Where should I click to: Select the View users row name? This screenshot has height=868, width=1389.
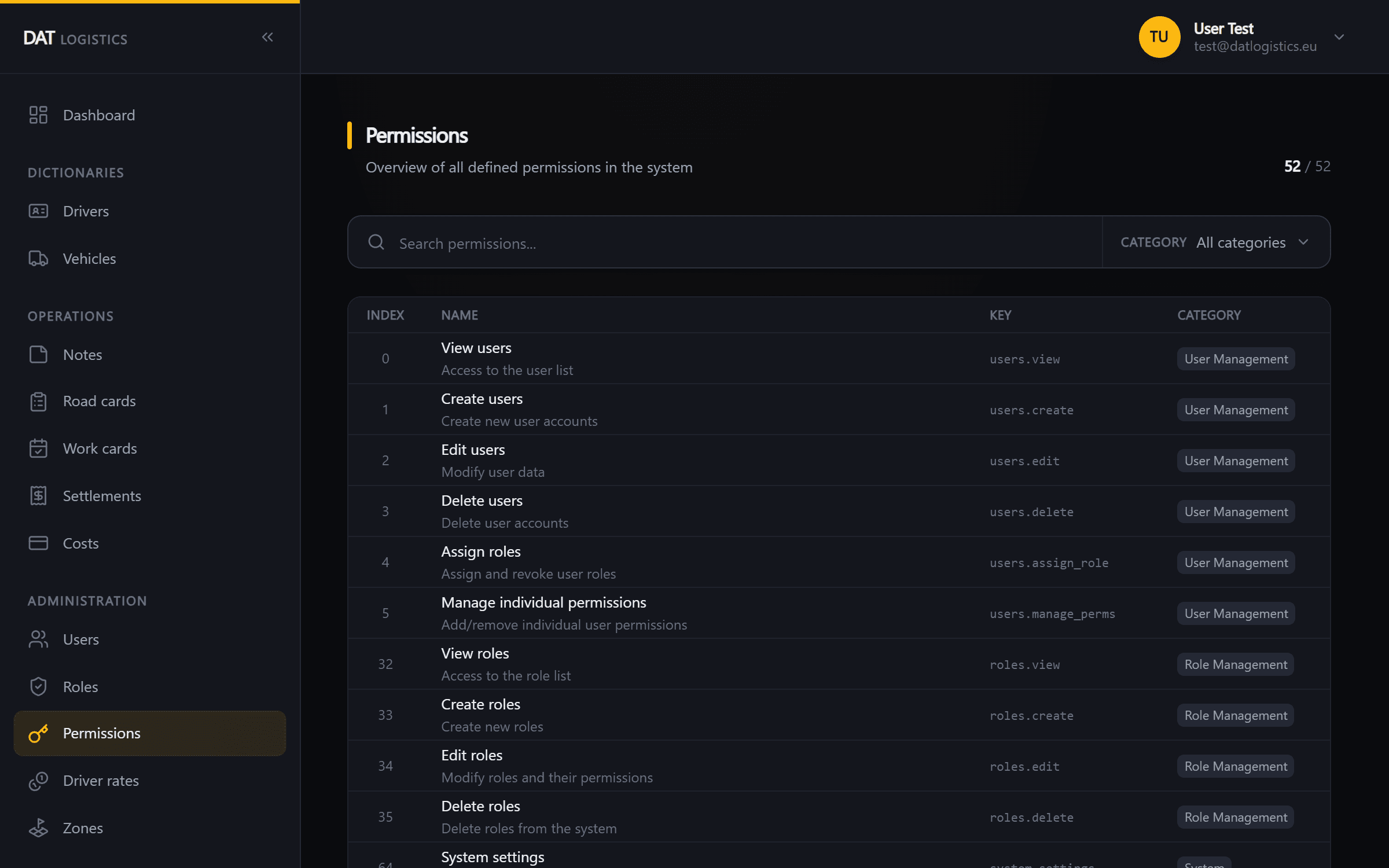[476, 348]
